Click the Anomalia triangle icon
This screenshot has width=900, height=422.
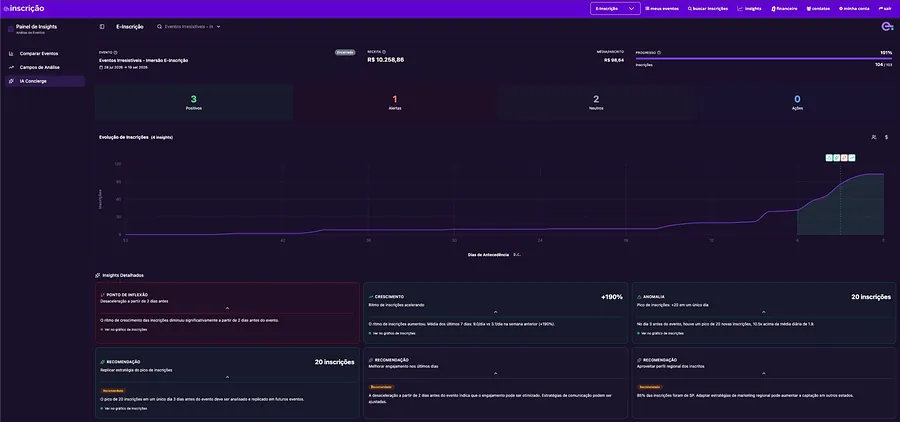click(639, 297)
